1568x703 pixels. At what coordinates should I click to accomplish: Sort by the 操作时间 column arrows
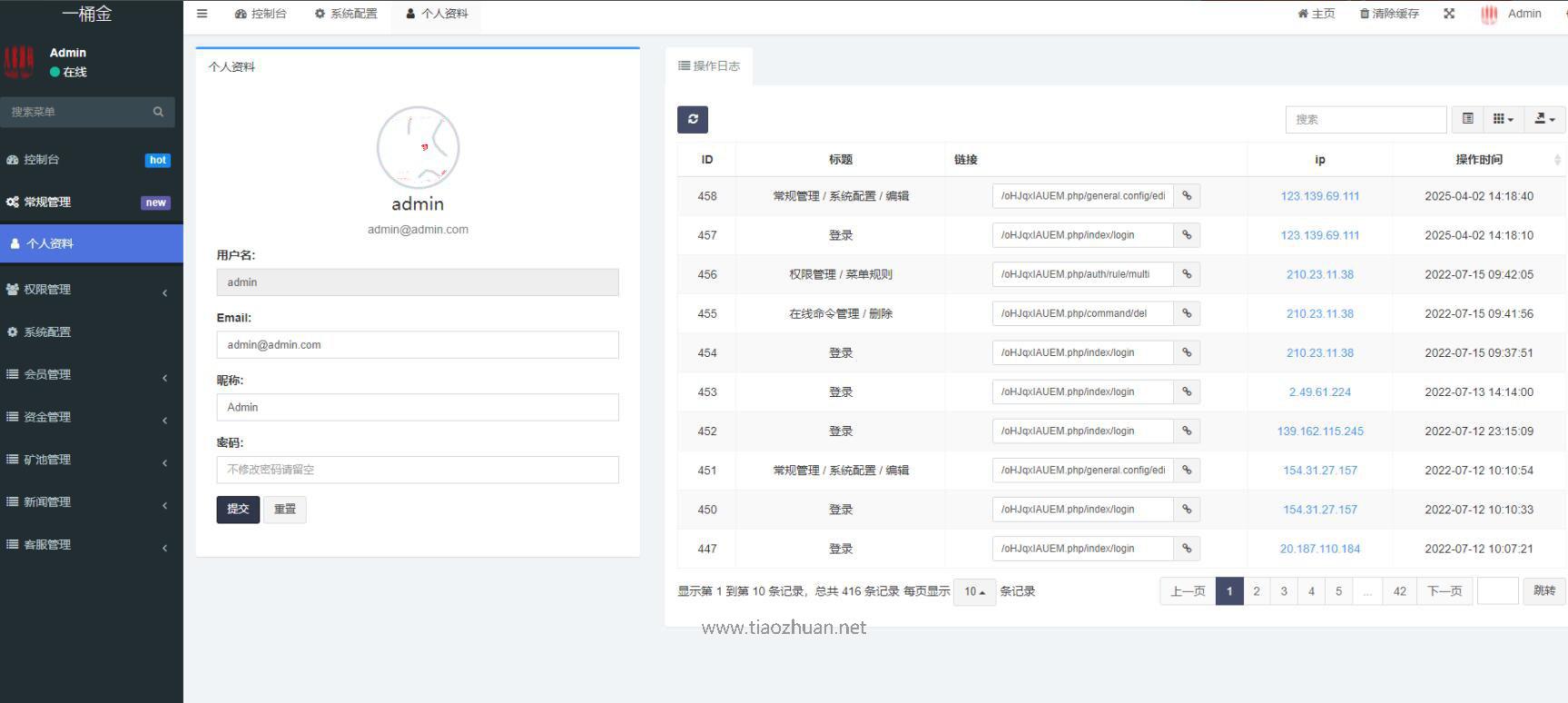[1557, 160]
